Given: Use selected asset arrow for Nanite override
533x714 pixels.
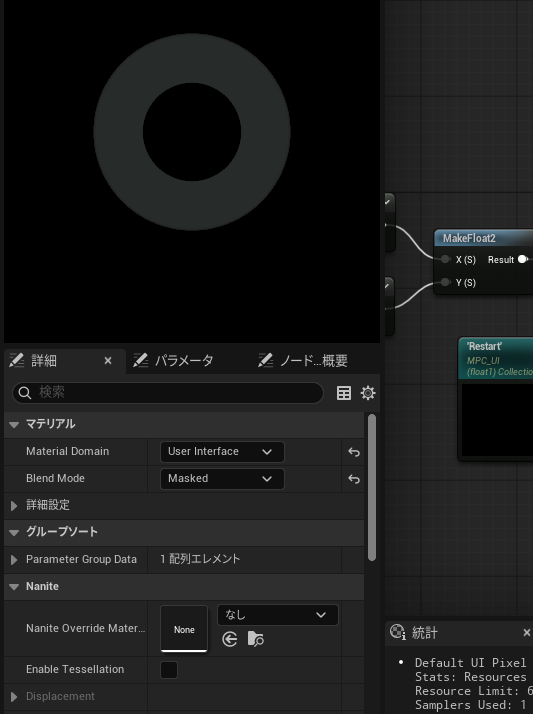Looking at the screenshot, I should (x=230, y=639).
